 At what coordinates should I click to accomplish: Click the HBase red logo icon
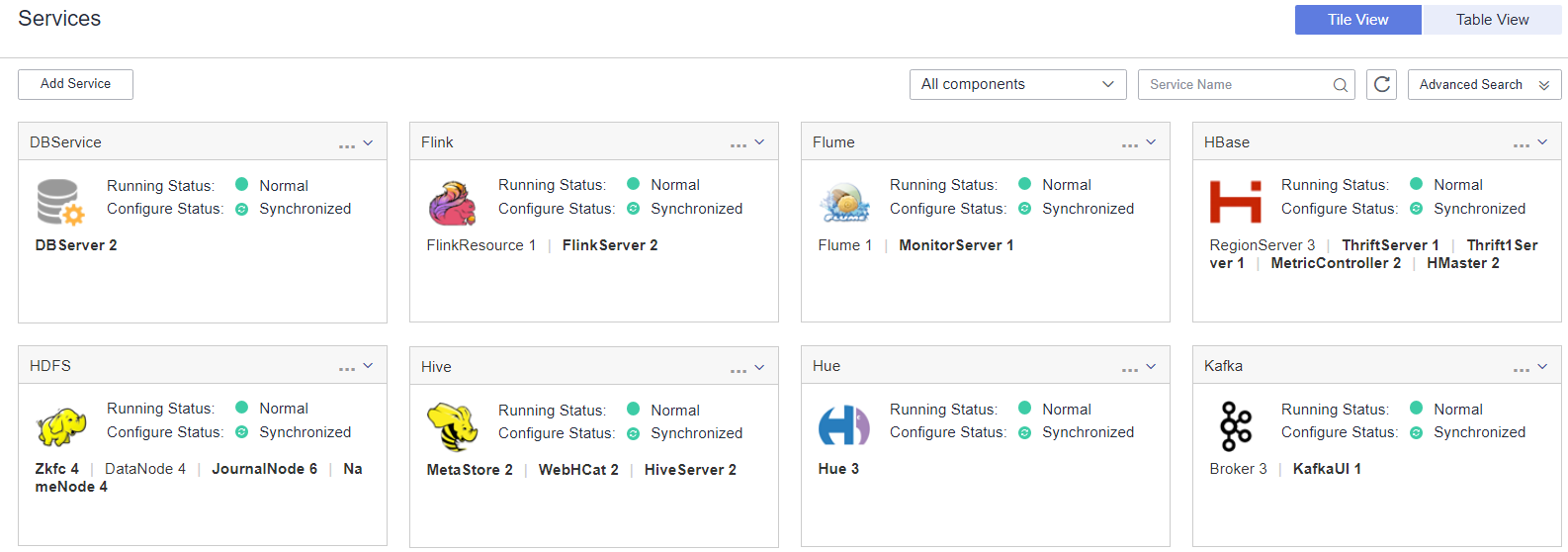click(1235, 202)
